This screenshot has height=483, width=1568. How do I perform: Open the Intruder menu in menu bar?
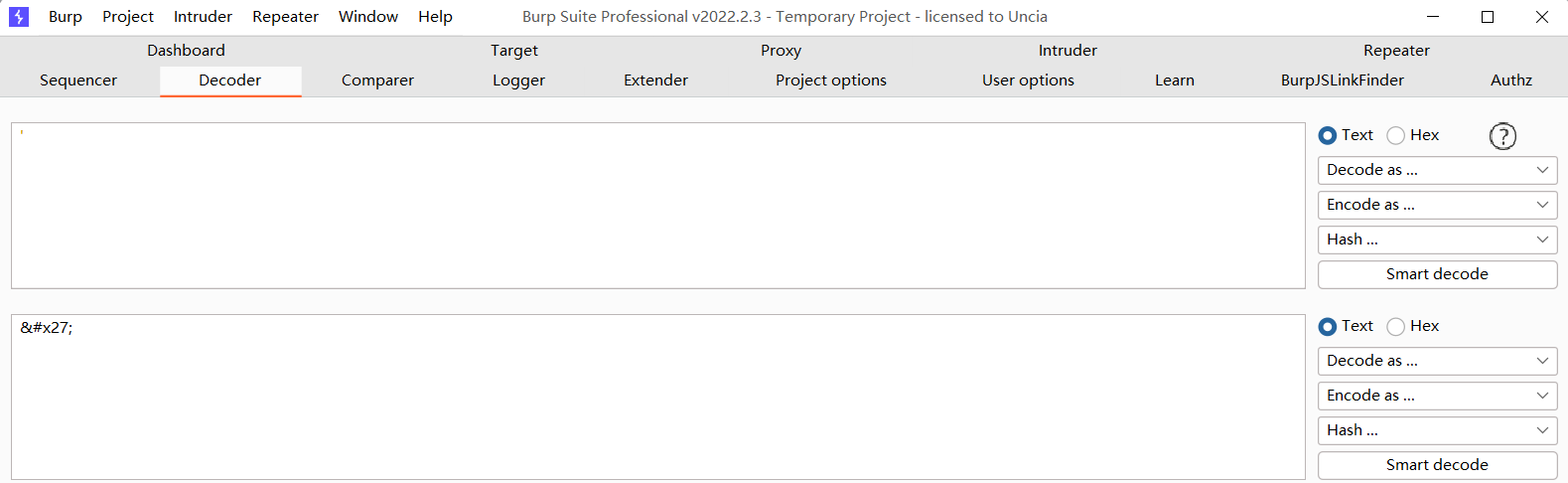[x=203, y=17]
